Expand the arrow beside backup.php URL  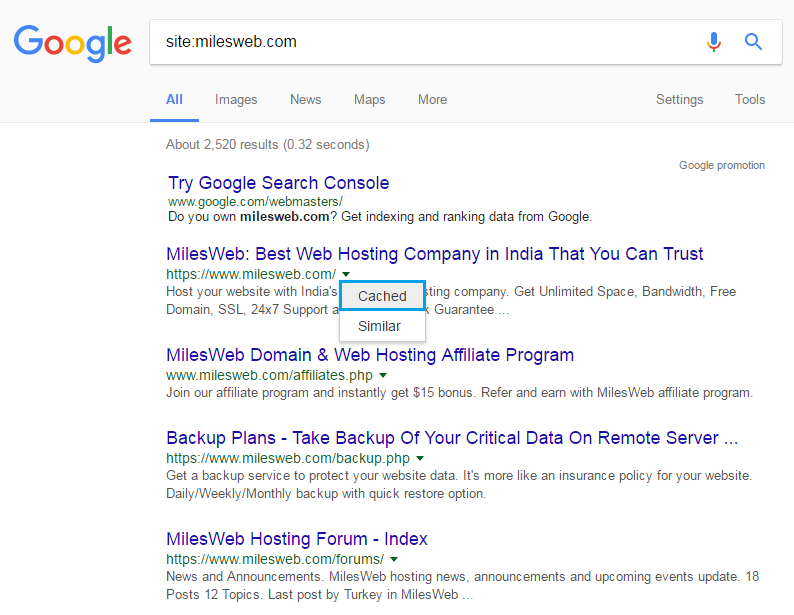click(x=420, y=459)
